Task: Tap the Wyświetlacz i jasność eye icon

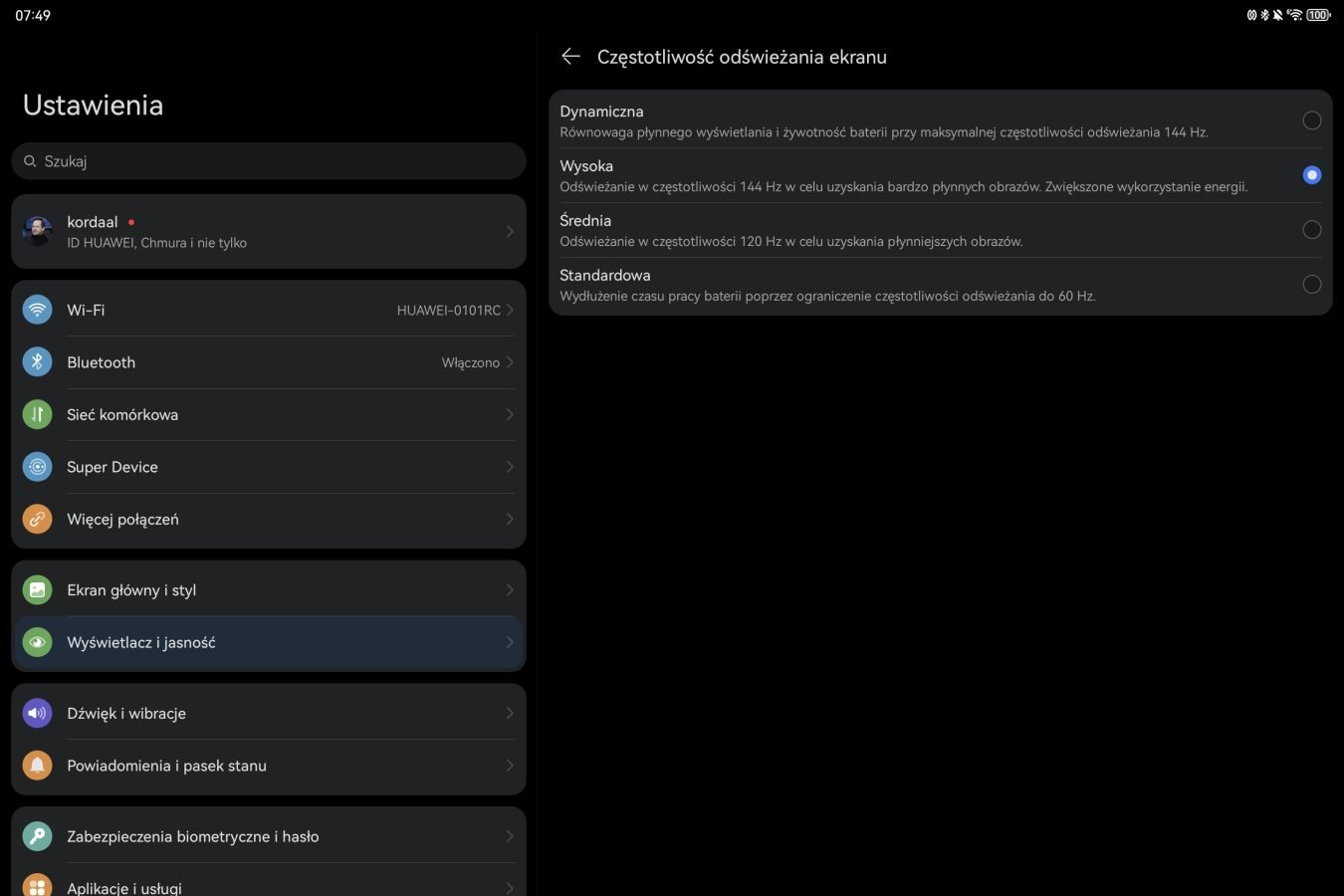Action: (37, 642)
